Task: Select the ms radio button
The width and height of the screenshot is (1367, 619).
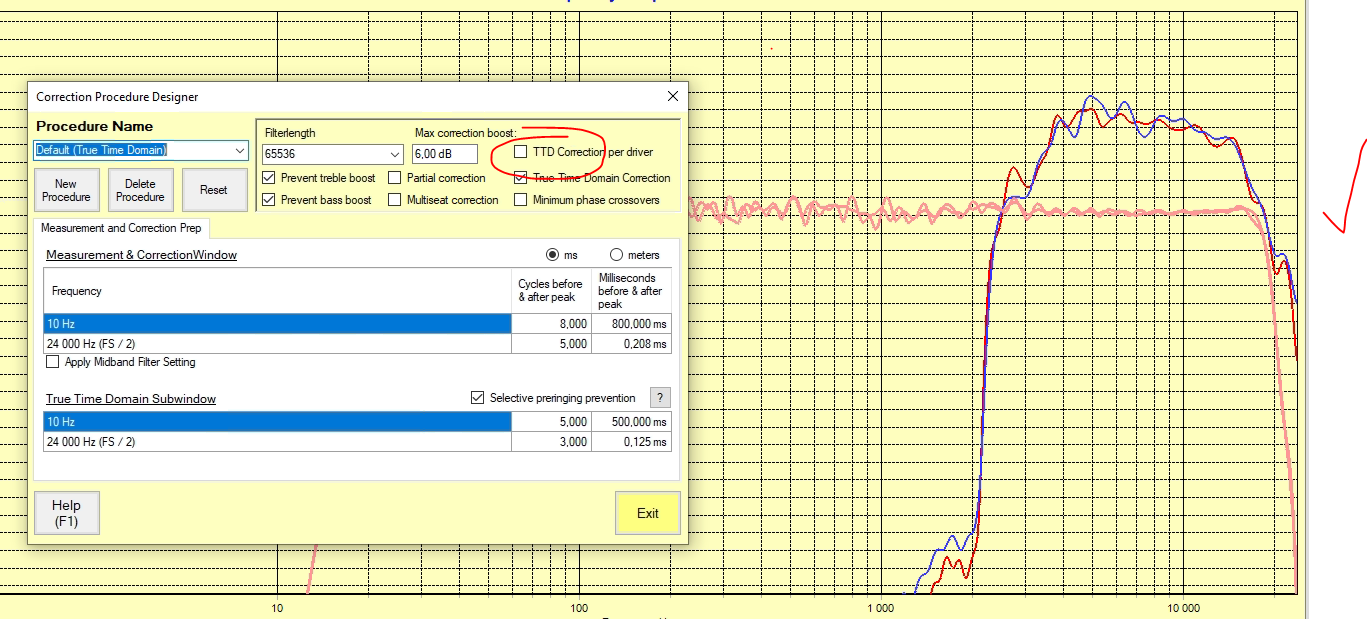Action: pos(551,255)
